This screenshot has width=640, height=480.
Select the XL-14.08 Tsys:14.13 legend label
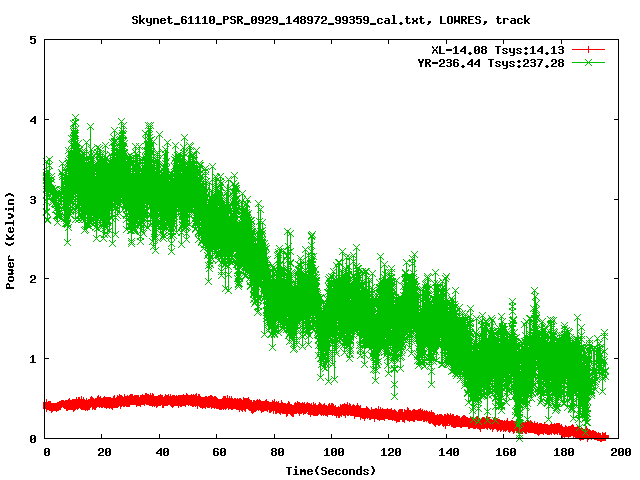tap(496, 49)
